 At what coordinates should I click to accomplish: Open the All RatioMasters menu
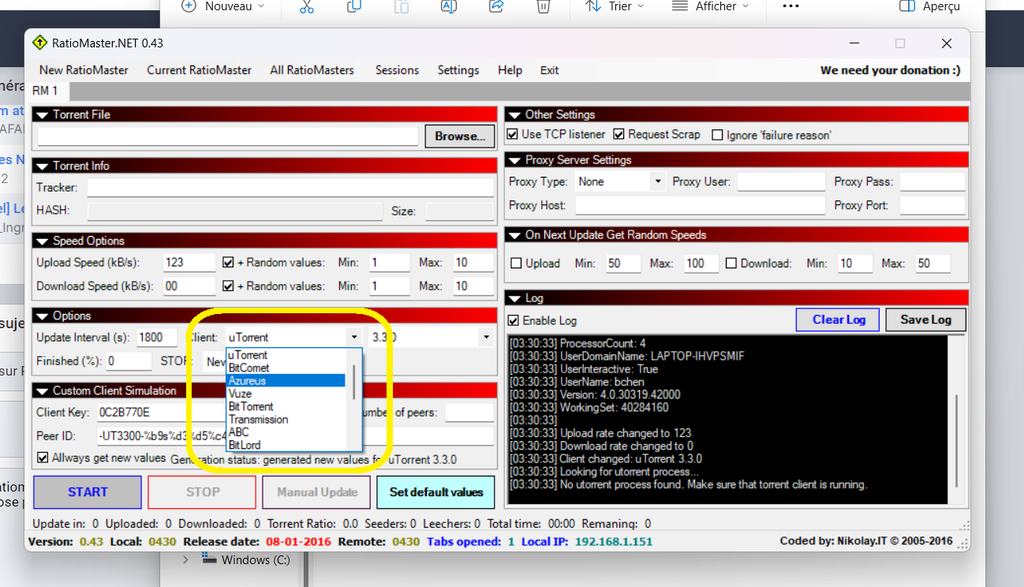pos(312,71)
